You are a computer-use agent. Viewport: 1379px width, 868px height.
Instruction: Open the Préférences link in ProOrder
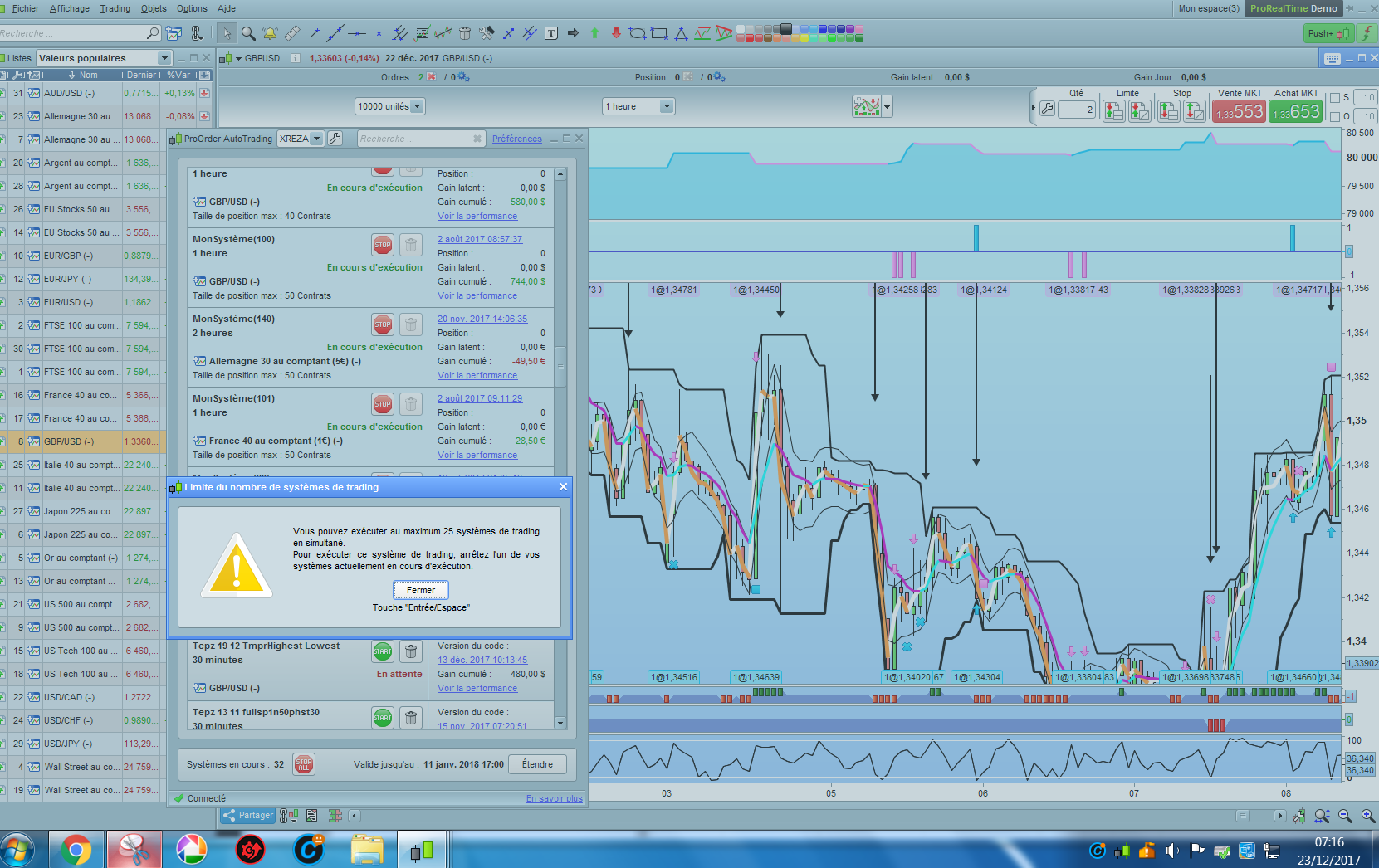coord(516,139)
